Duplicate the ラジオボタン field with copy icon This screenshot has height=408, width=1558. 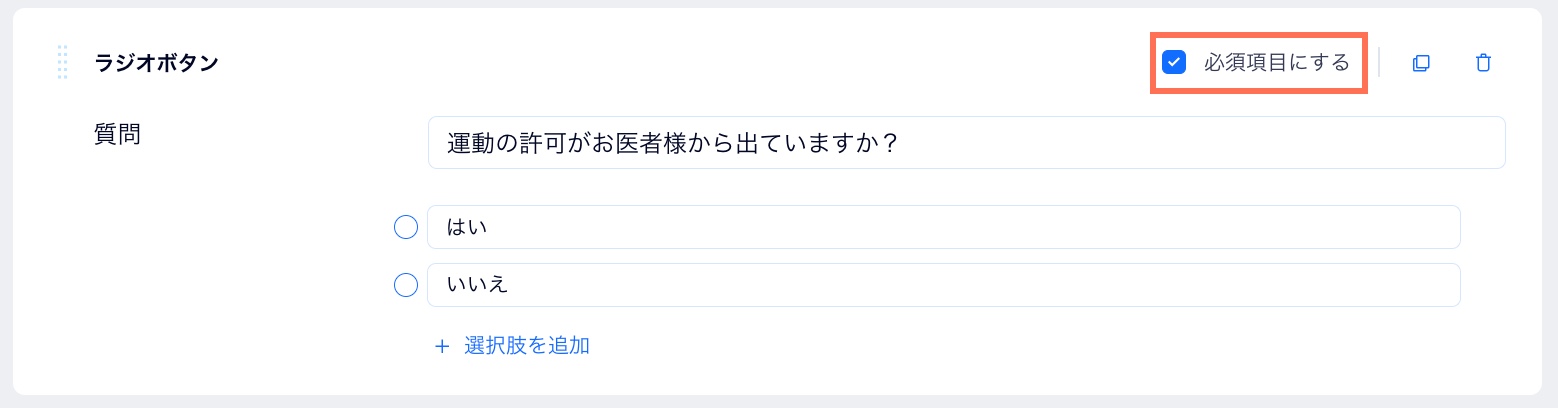[x=1420, y=63]
